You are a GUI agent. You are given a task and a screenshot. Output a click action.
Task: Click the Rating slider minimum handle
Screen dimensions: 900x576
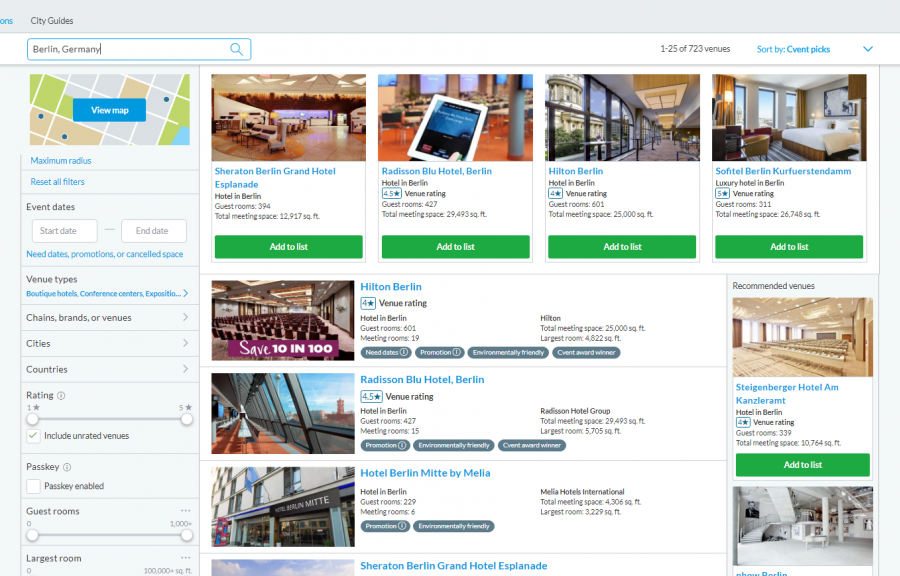tap(33, 419)
